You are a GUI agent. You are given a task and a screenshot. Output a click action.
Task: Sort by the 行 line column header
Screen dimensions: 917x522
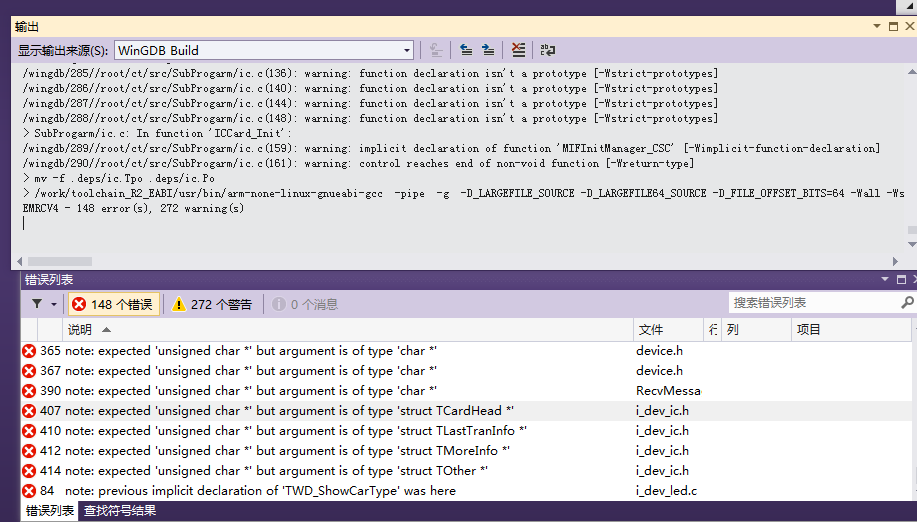[713, 330]
